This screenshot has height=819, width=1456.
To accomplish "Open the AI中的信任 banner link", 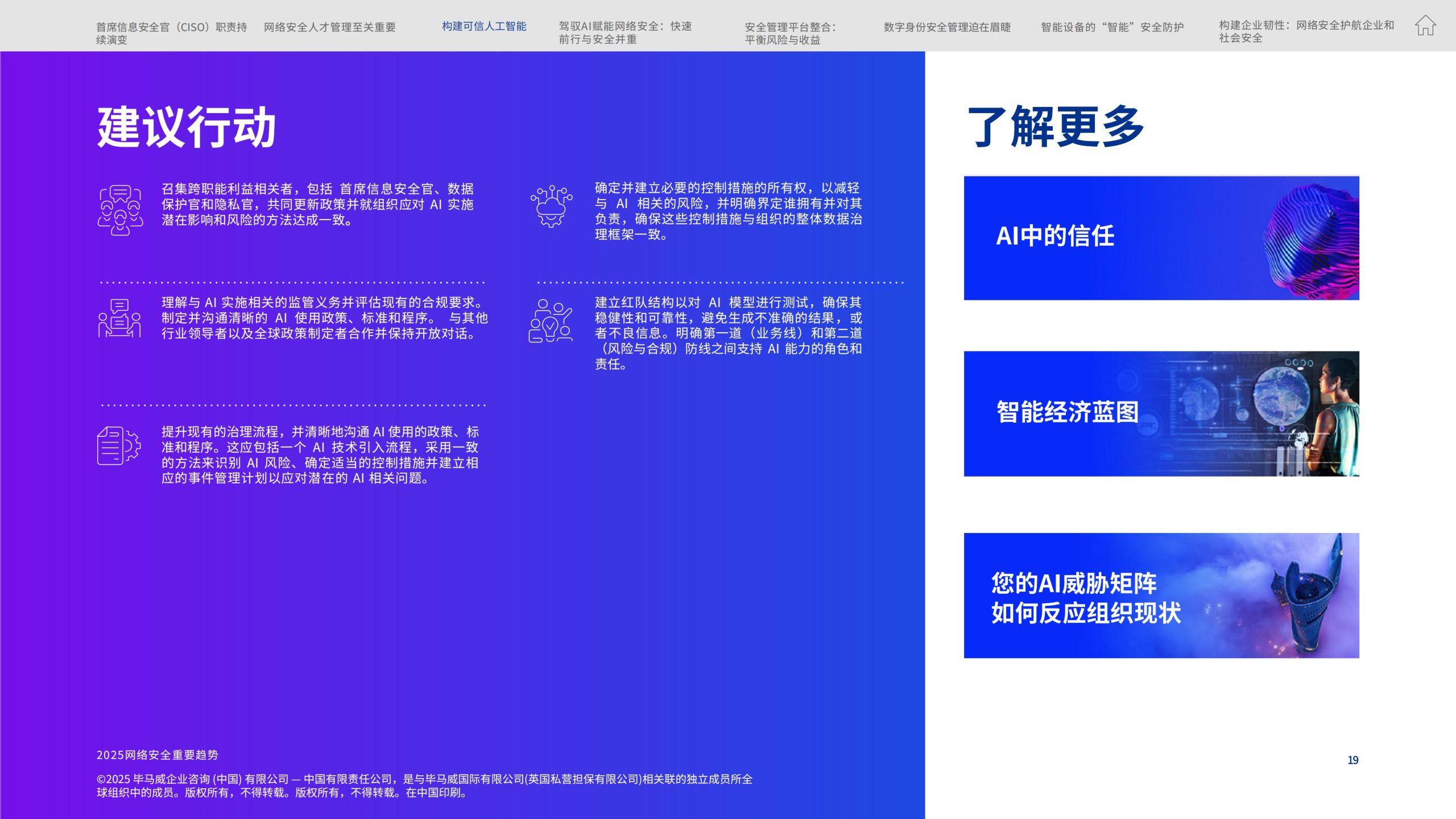I will coord(1055,236).
